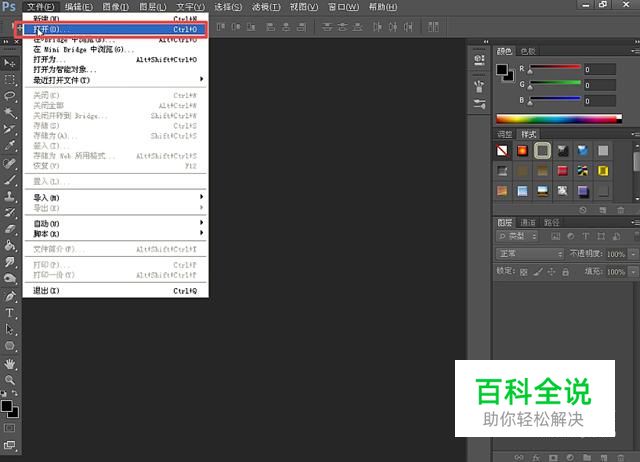Toggle Quick Mask mode in toolbox

pos(10,427)
